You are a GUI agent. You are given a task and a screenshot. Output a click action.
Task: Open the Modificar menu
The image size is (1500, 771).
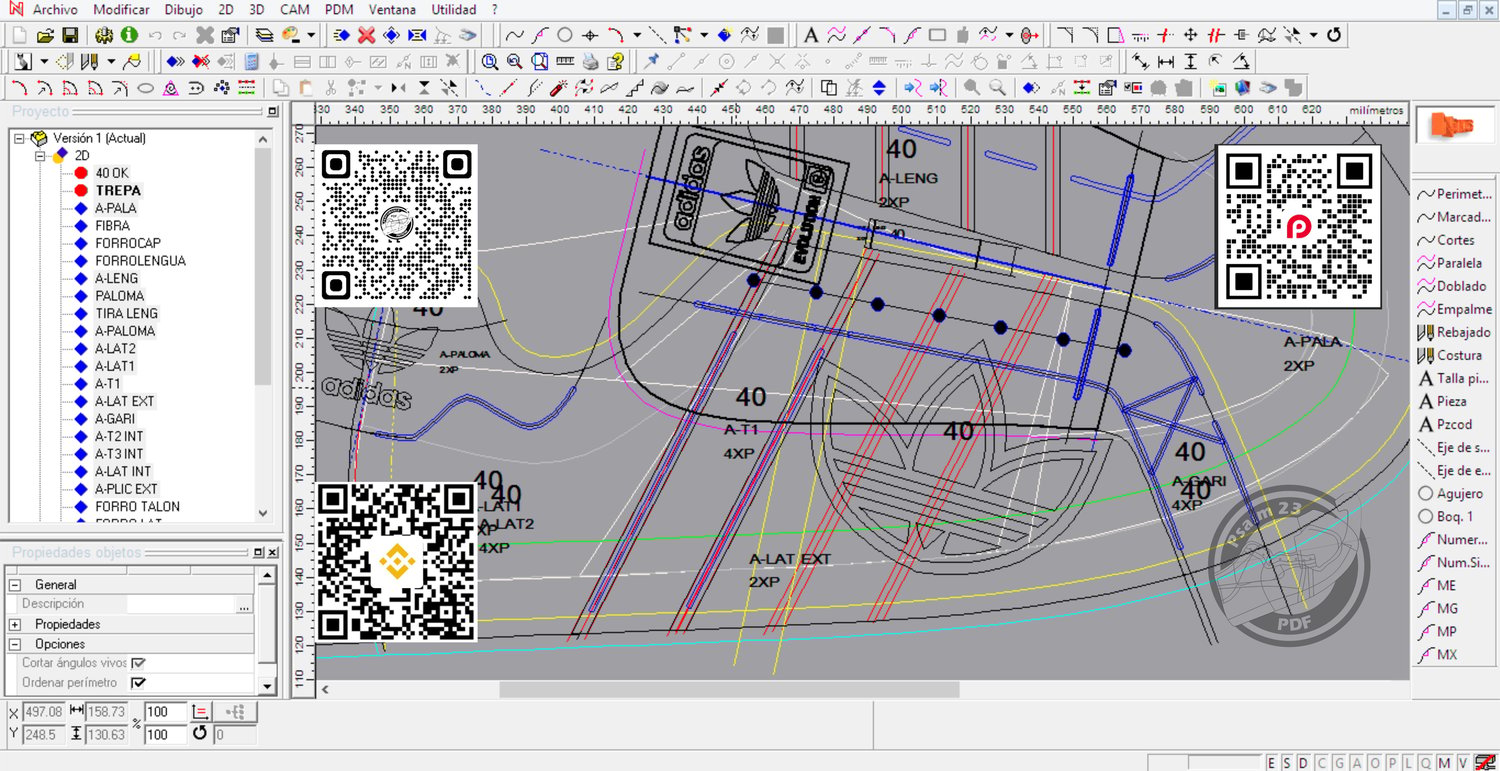(121, 9)
